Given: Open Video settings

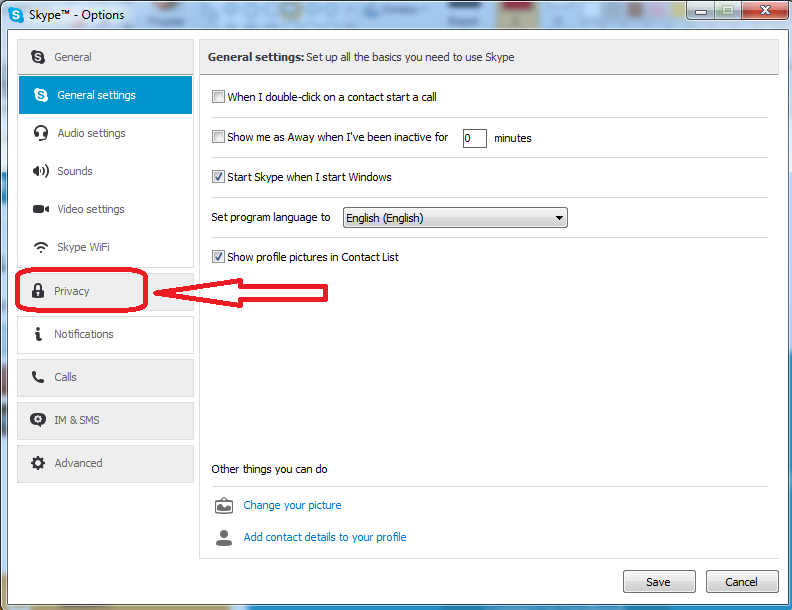Looking at the screenshot, I should [x=106, y=209].
